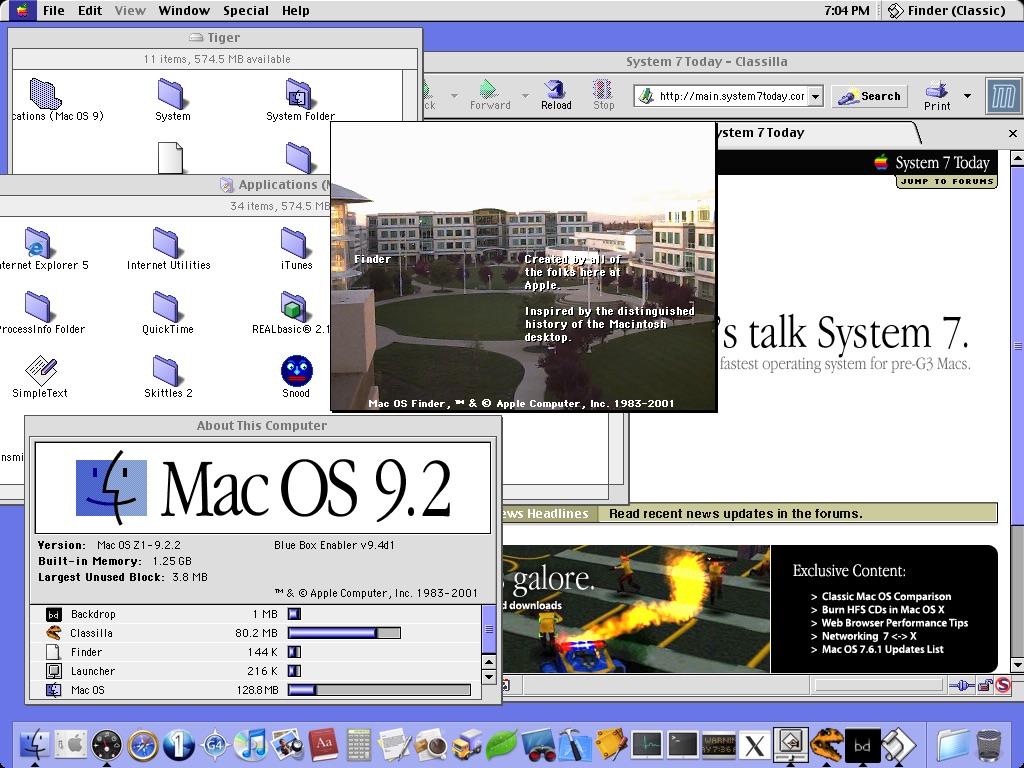This screenshot has height=768, width=1024.
Task: Click the Classilla dinosaur icon in dock
Action: coord(826,745)
